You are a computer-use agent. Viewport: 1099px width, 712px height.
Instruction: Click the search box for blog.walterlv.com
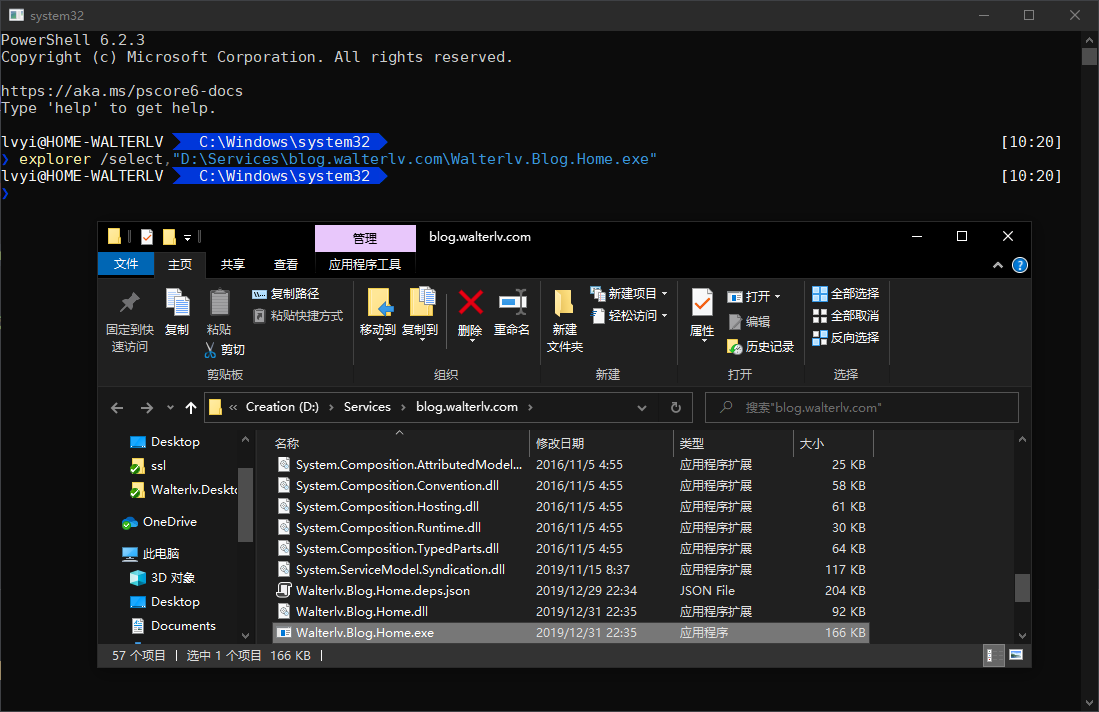(870, 408)
